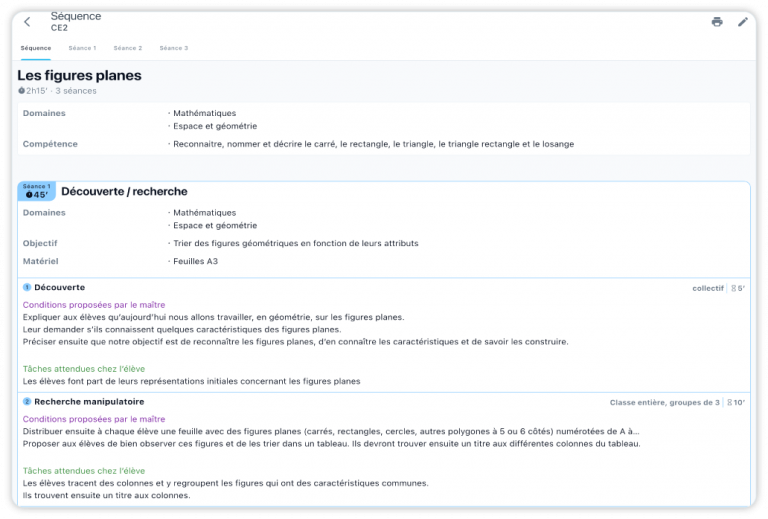768x519 pixels.
Task: Switch to the Séance 1 tab
Action: pos(82,48)
